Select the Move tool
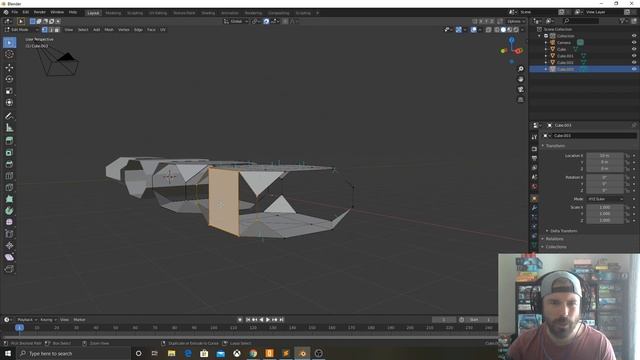Image resolution: width=640 pixels, height=360 pixels. pyautogui.click(x=9, y=68)
